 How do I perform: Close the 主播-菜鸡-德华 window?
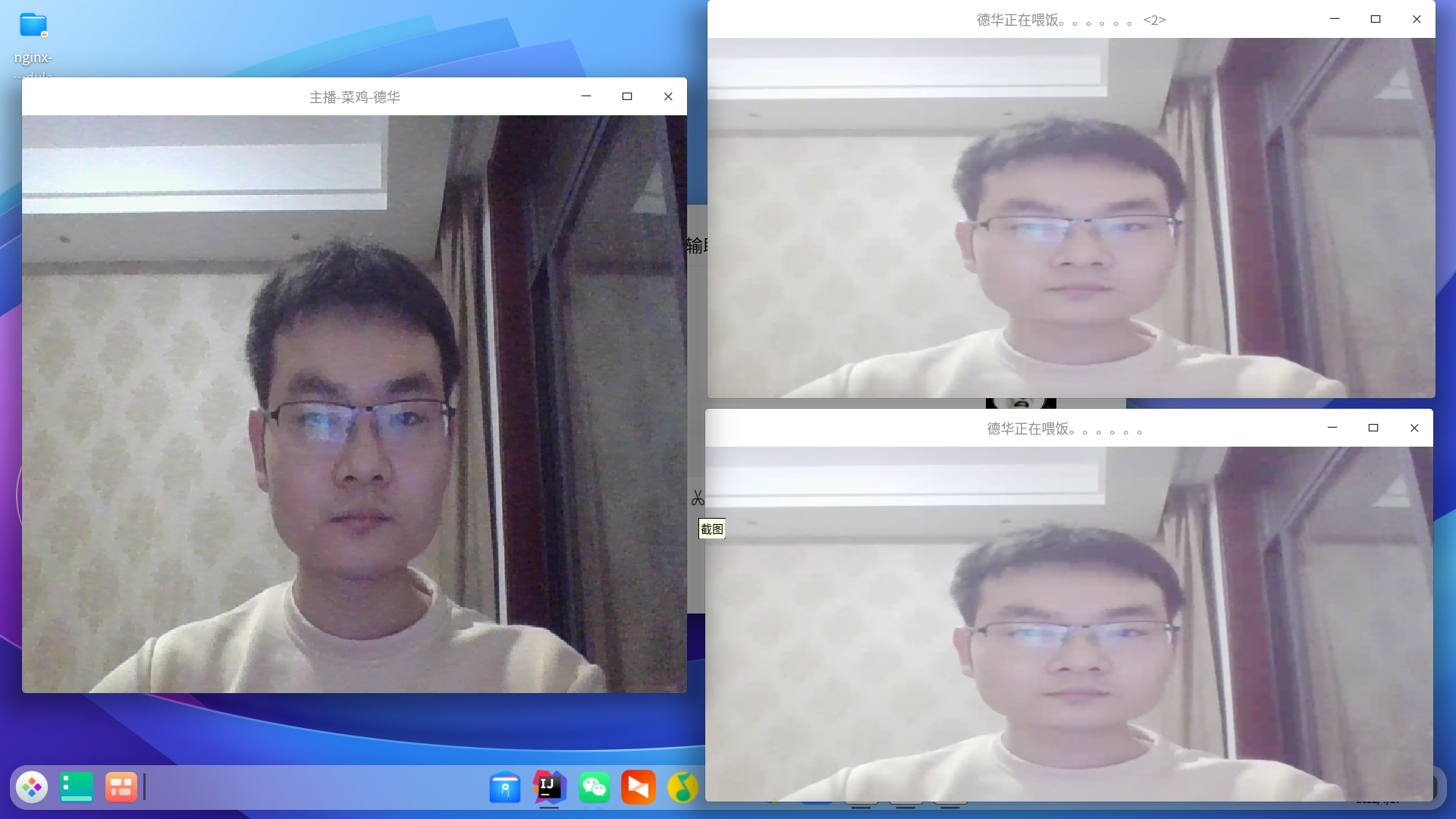[x=668, y=96]
